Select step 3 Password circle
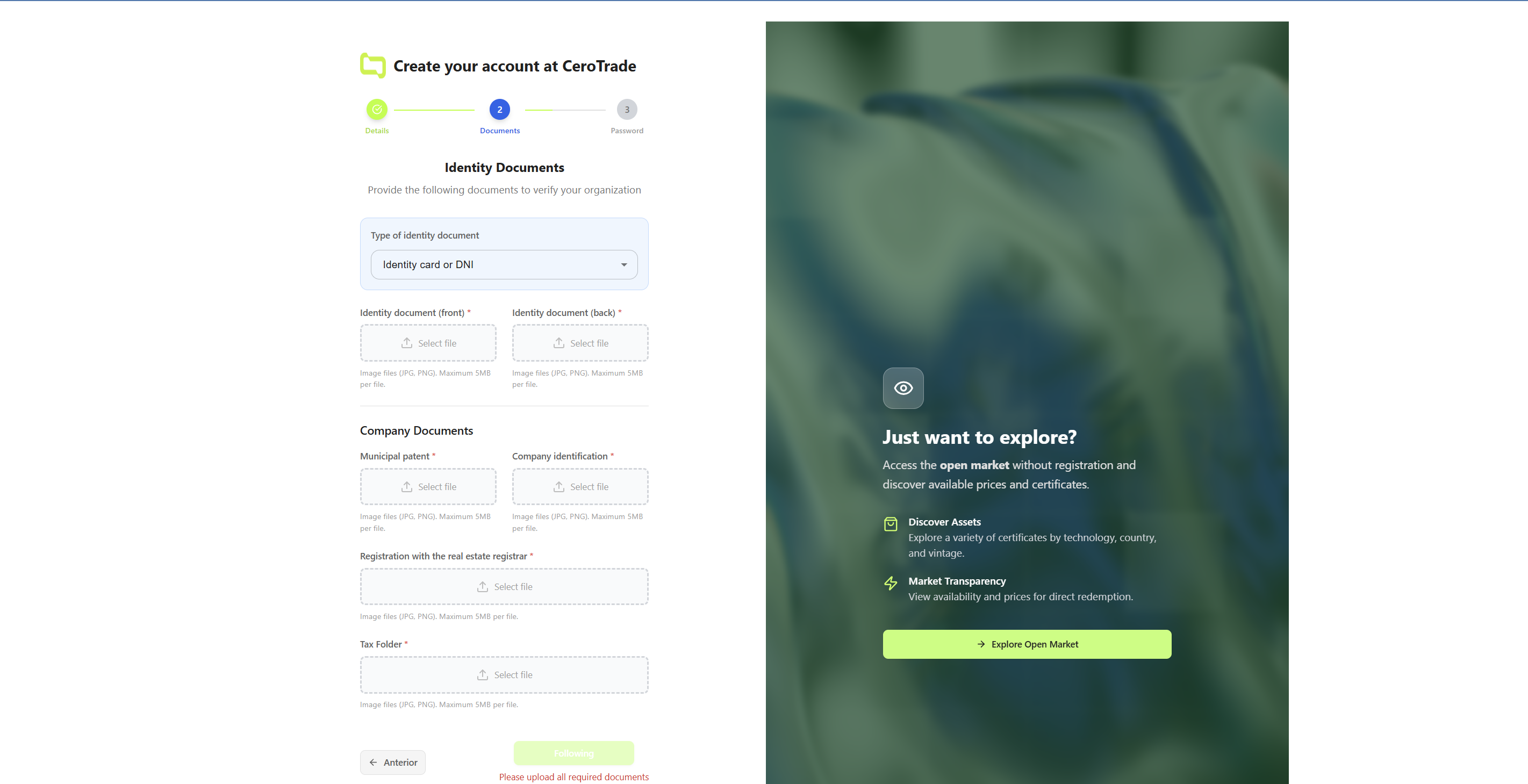The width and height of the screenshot is (1528, 784). pyautogui.click(x=627, y=109)
